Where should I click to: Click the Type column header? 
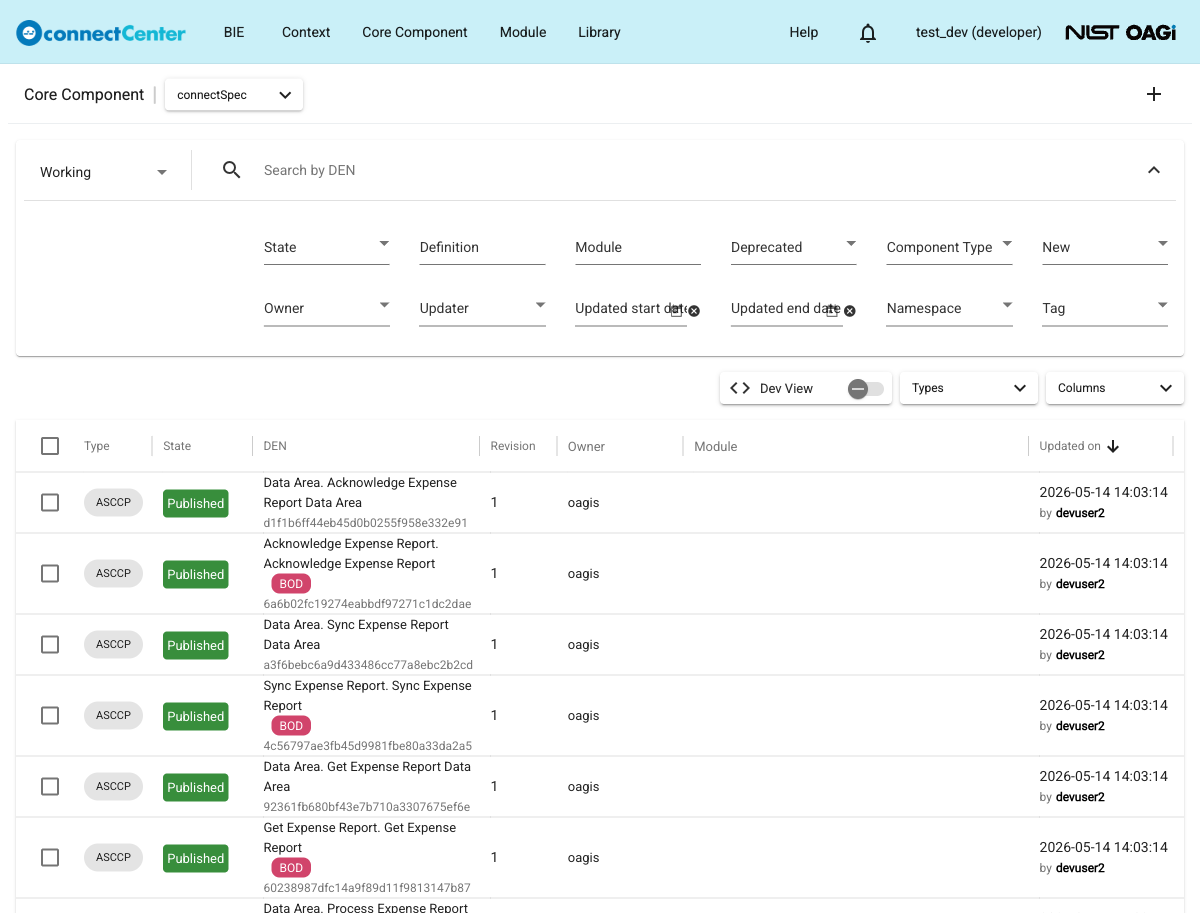click(97, 446)
